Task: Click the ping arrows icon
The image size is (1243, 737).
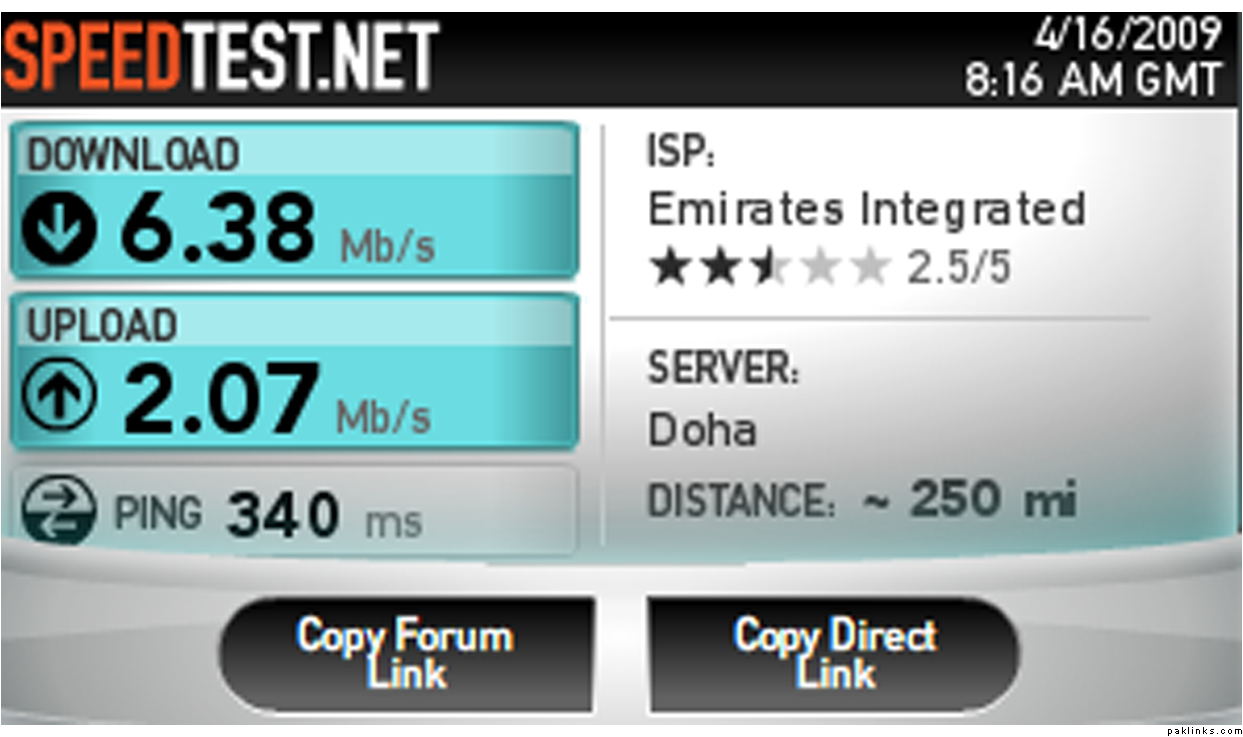Action: pyautogui.click(x=58, y=511)
